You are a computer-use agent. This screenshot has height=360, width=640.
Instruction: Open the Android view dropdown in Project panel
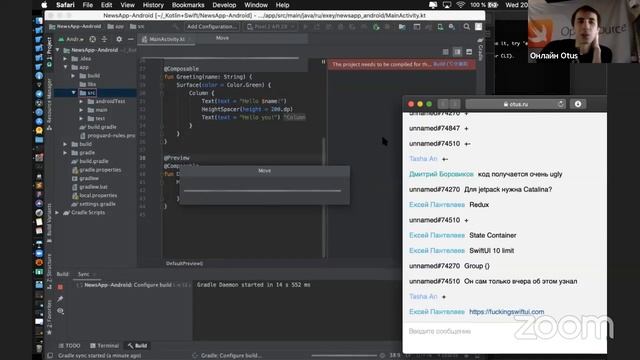coord(71,39)
